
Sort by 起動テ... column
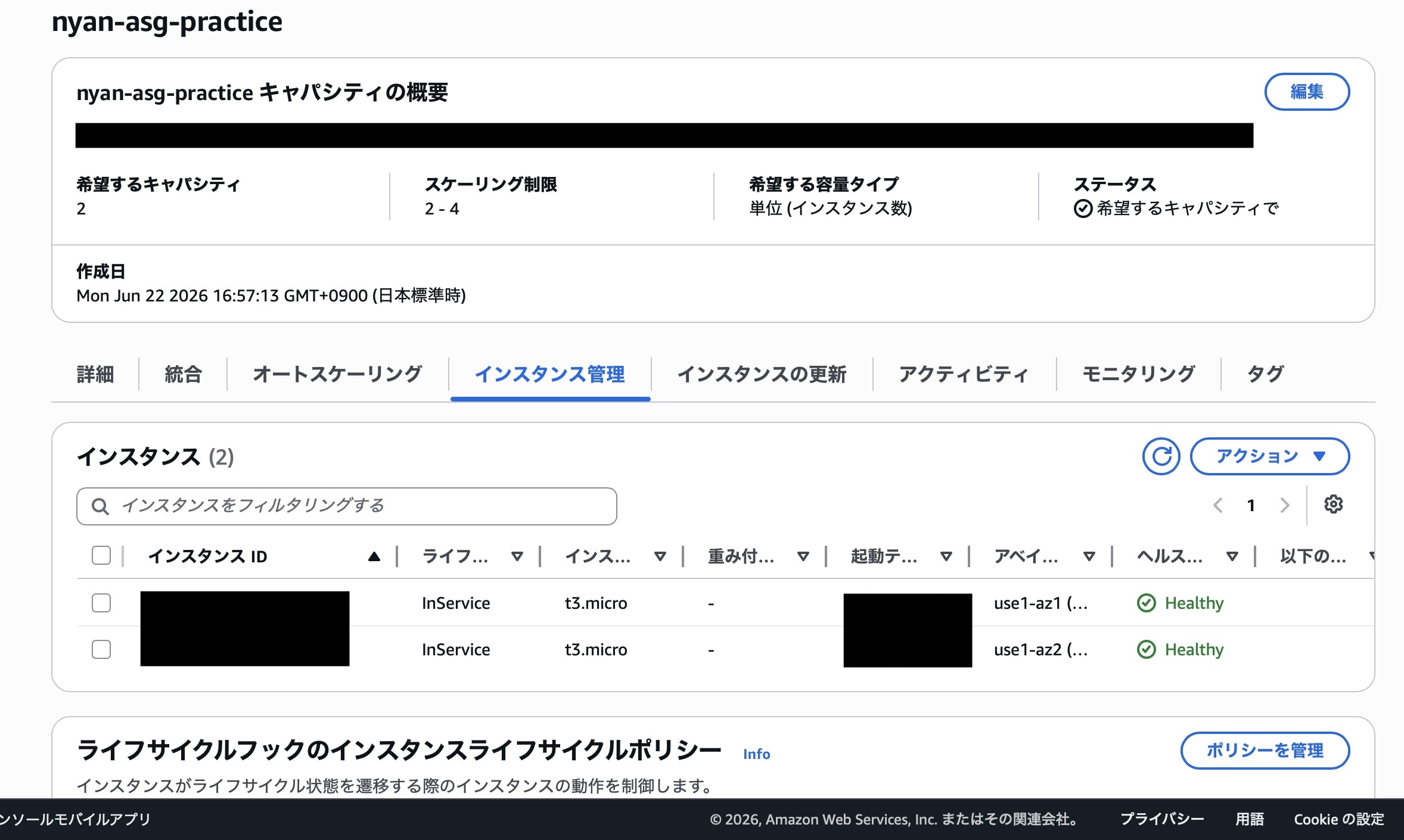(x=946, y=556)
